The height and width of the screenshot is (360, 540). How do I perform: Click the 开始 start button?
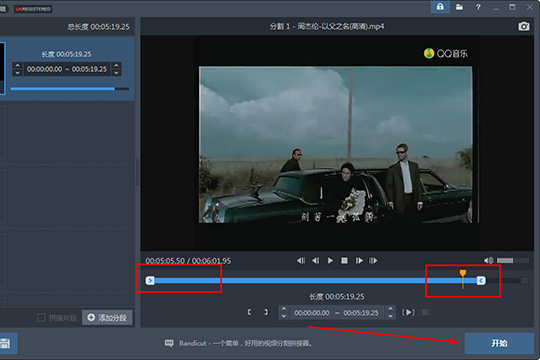pyautogui.click(x=499, y=343)
